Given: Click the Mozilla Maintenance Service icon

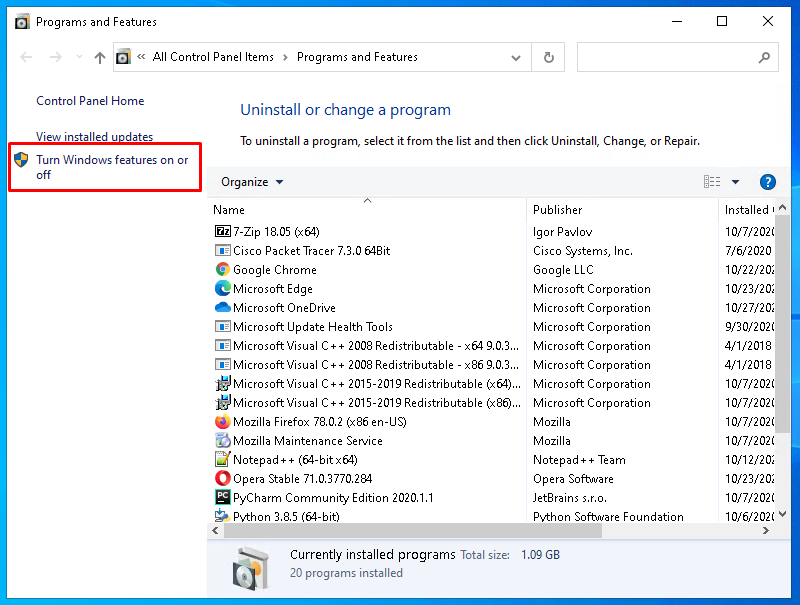Looking at the screenshot, I should point(222,440).
